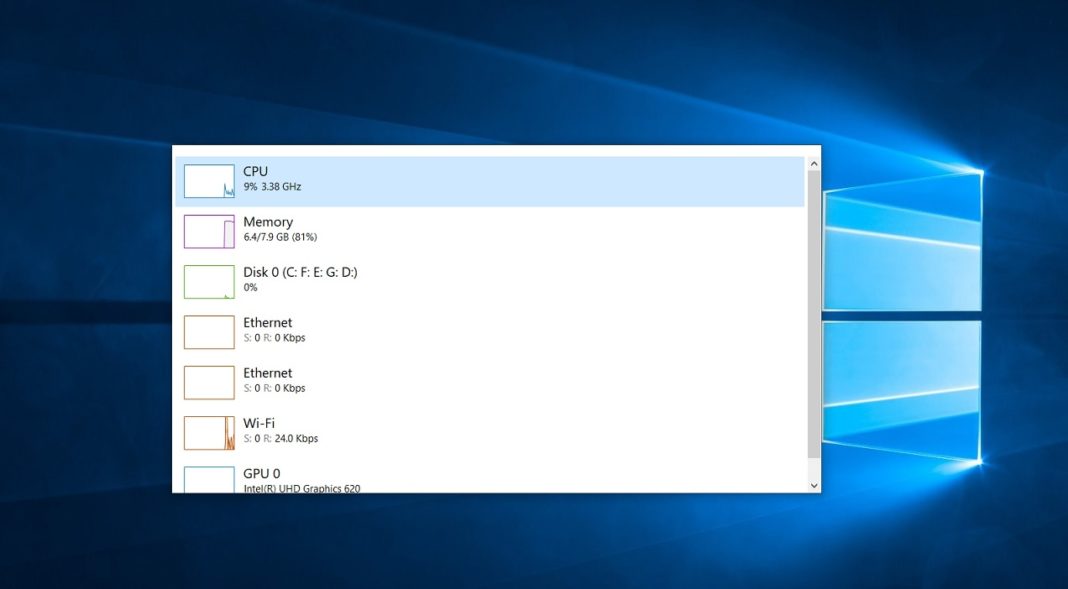Click the Disk 0 activity graph
This screenshot has height=589, width=1068.
(208, 280)
